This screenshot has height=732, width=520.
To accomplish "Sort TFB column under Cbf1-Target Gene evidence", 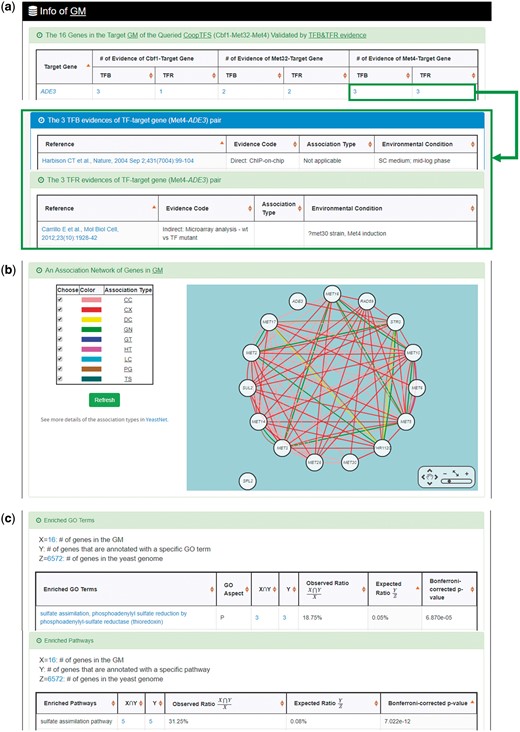I will pos(150,75).
